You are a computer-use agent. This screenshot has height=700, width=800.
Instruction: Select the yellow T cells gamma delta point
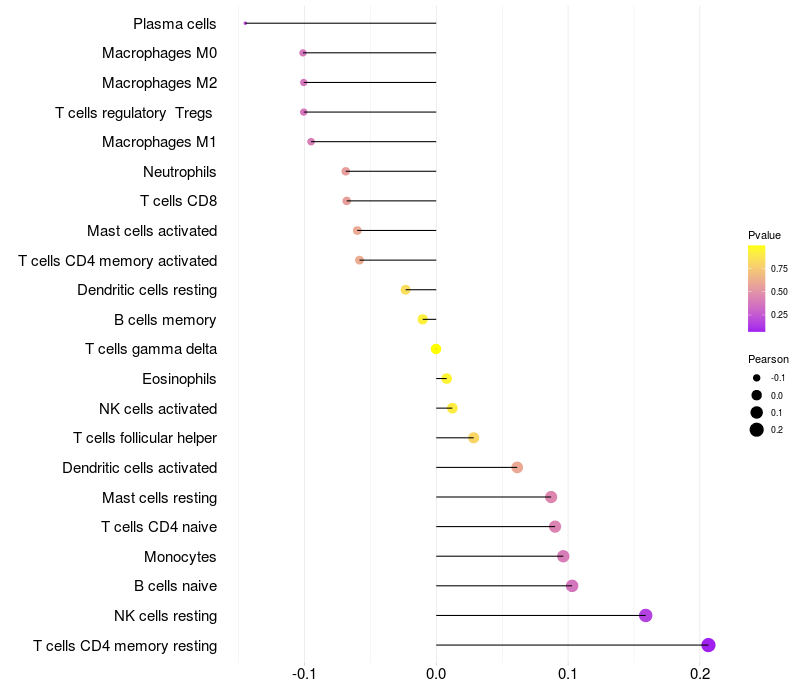pyautogui.click(x=436, y=349)
